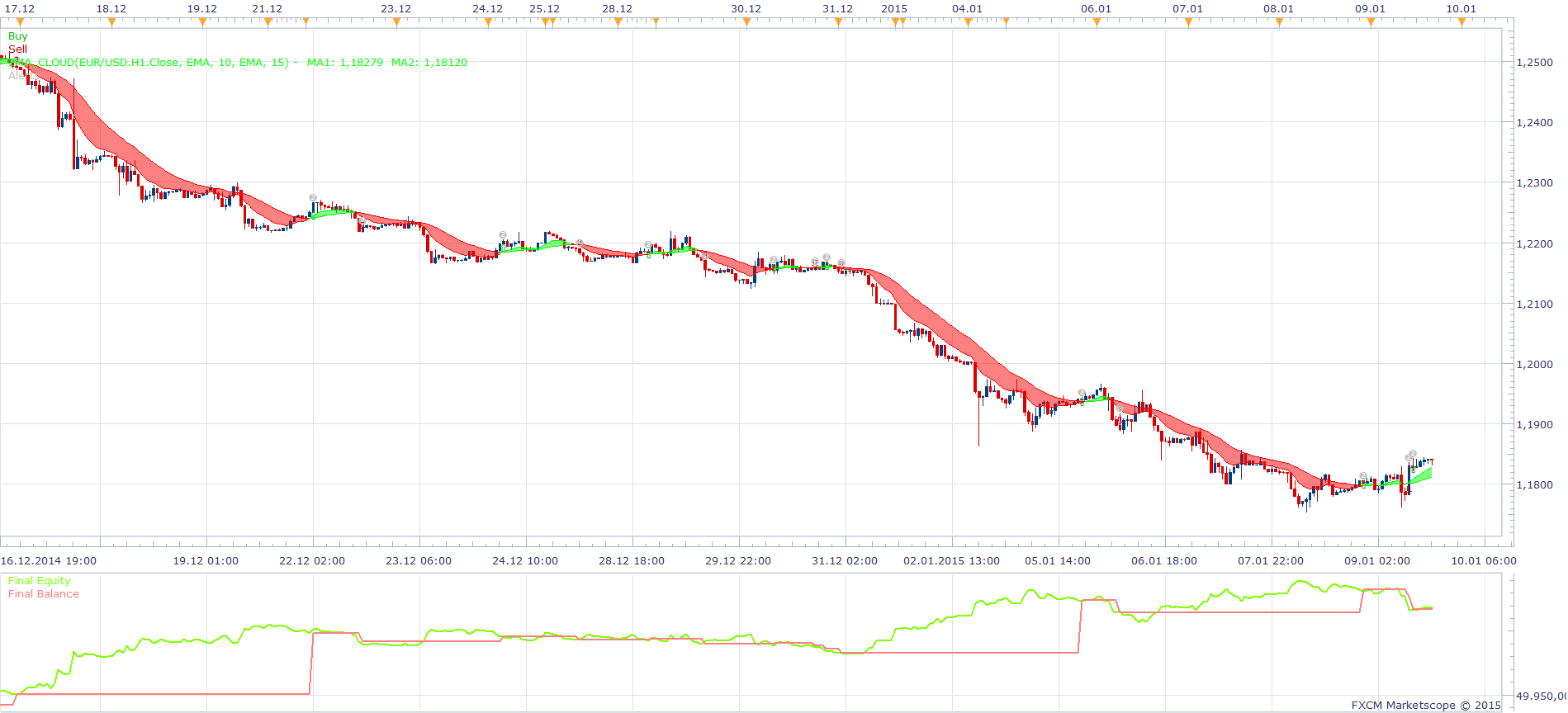This screenshot has height=713, width=1568.
Task: Click the 1,2500 price axis label
Action: pos(1535,63)
